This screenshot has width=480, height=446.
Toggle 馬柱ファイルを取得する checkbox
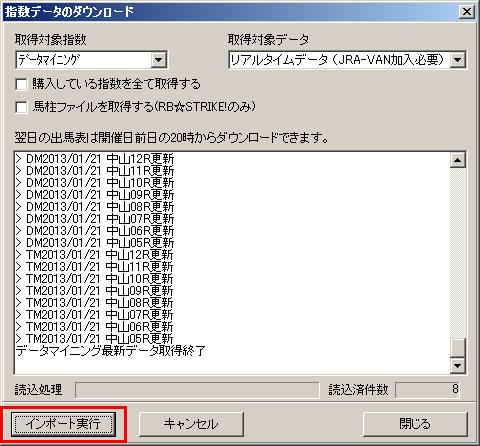pos(22,107)
